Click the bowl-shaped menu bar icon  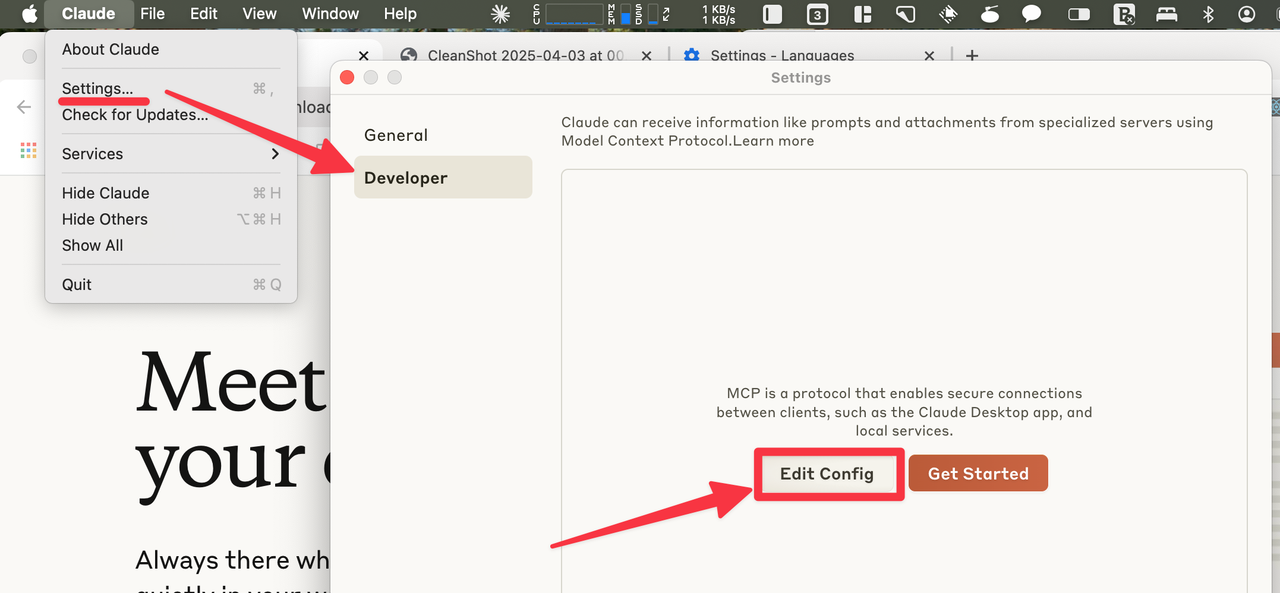coord(990,14)
